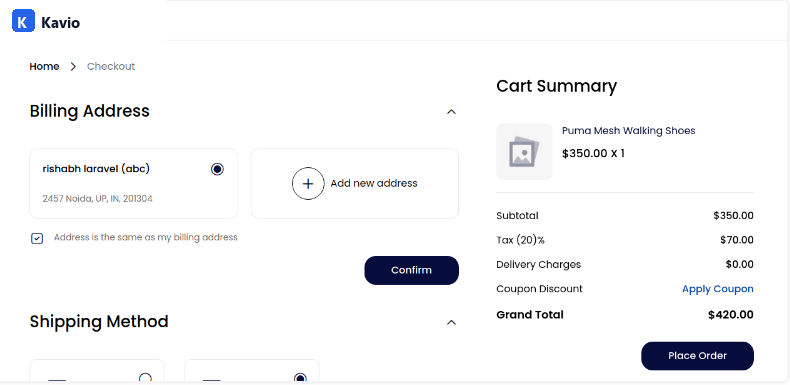The image size is (790, 385).
Task: Click the Delivery Charges label
Action: (539, 265)
